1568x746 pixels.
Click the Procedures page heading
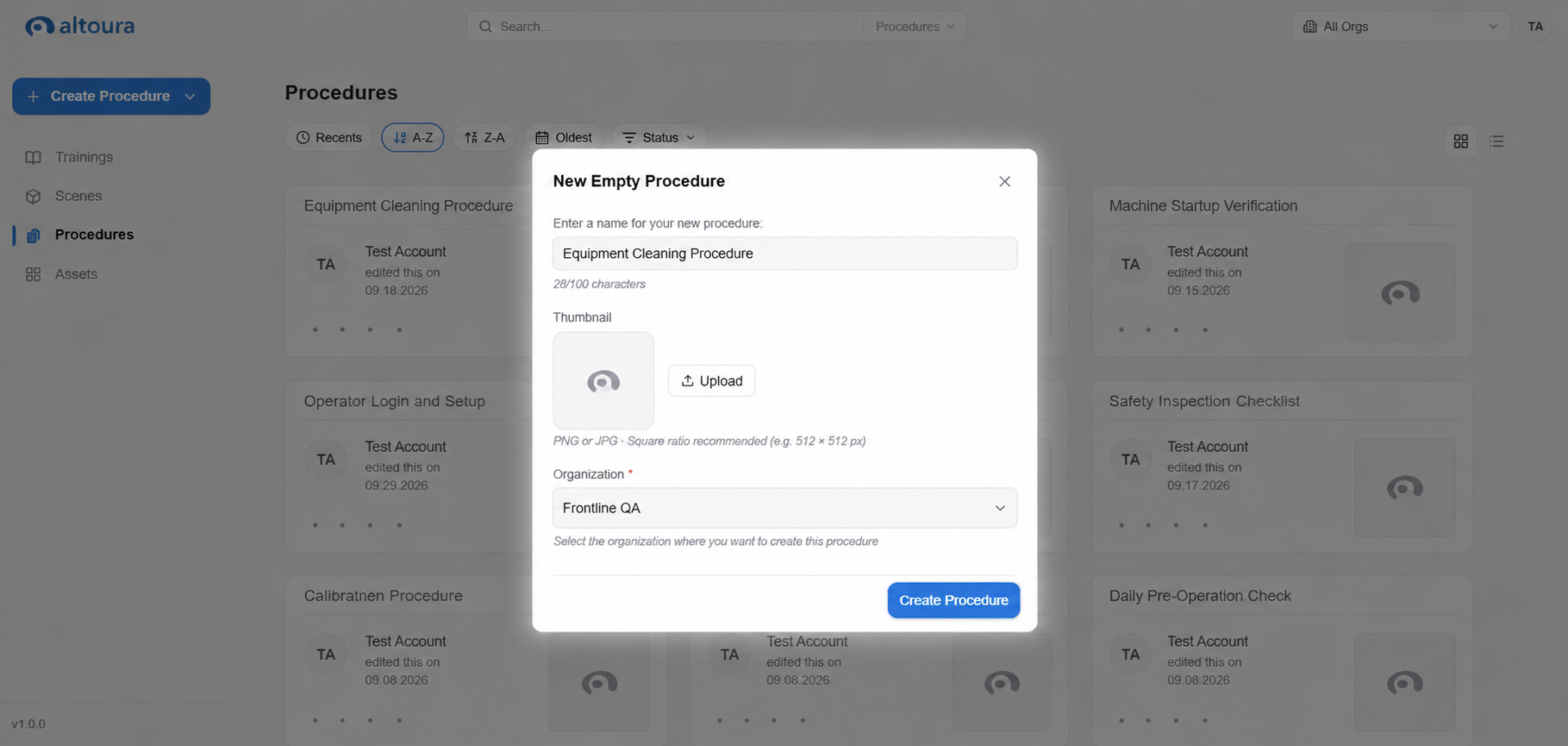point(341,92)
